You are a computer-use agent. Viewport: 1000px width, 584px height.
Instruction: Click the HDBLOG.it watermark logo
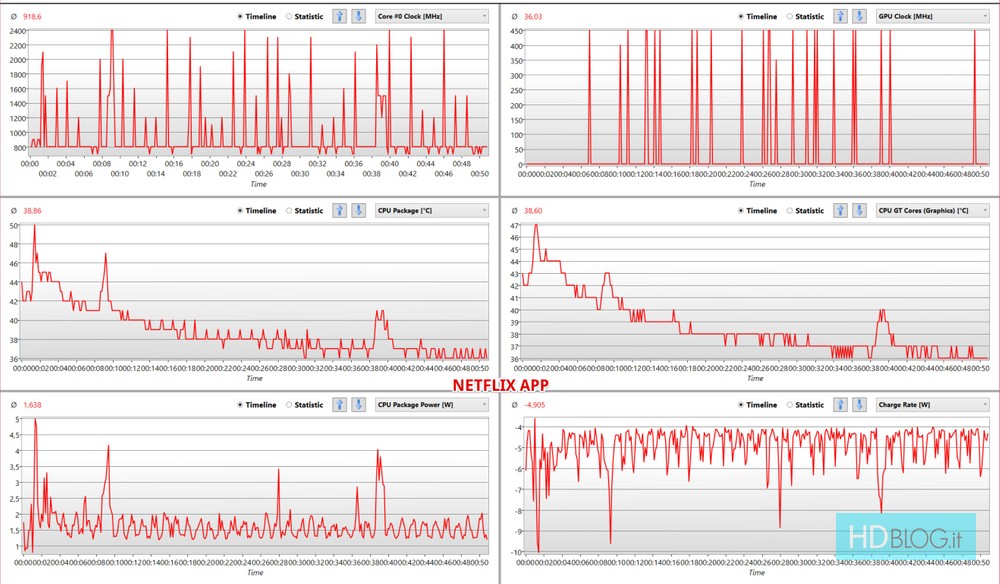pos(904,539)
